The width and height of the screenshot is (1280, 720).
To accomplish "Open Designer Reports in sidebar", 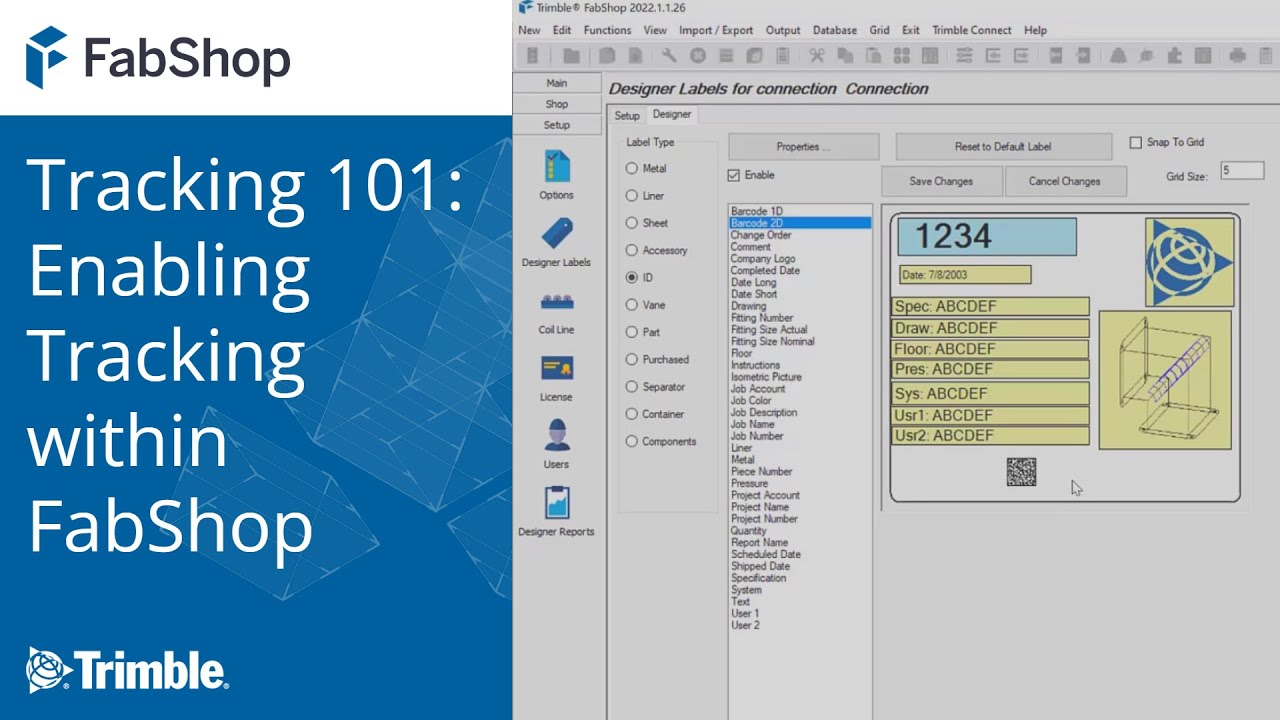I will tap(557, 512).
